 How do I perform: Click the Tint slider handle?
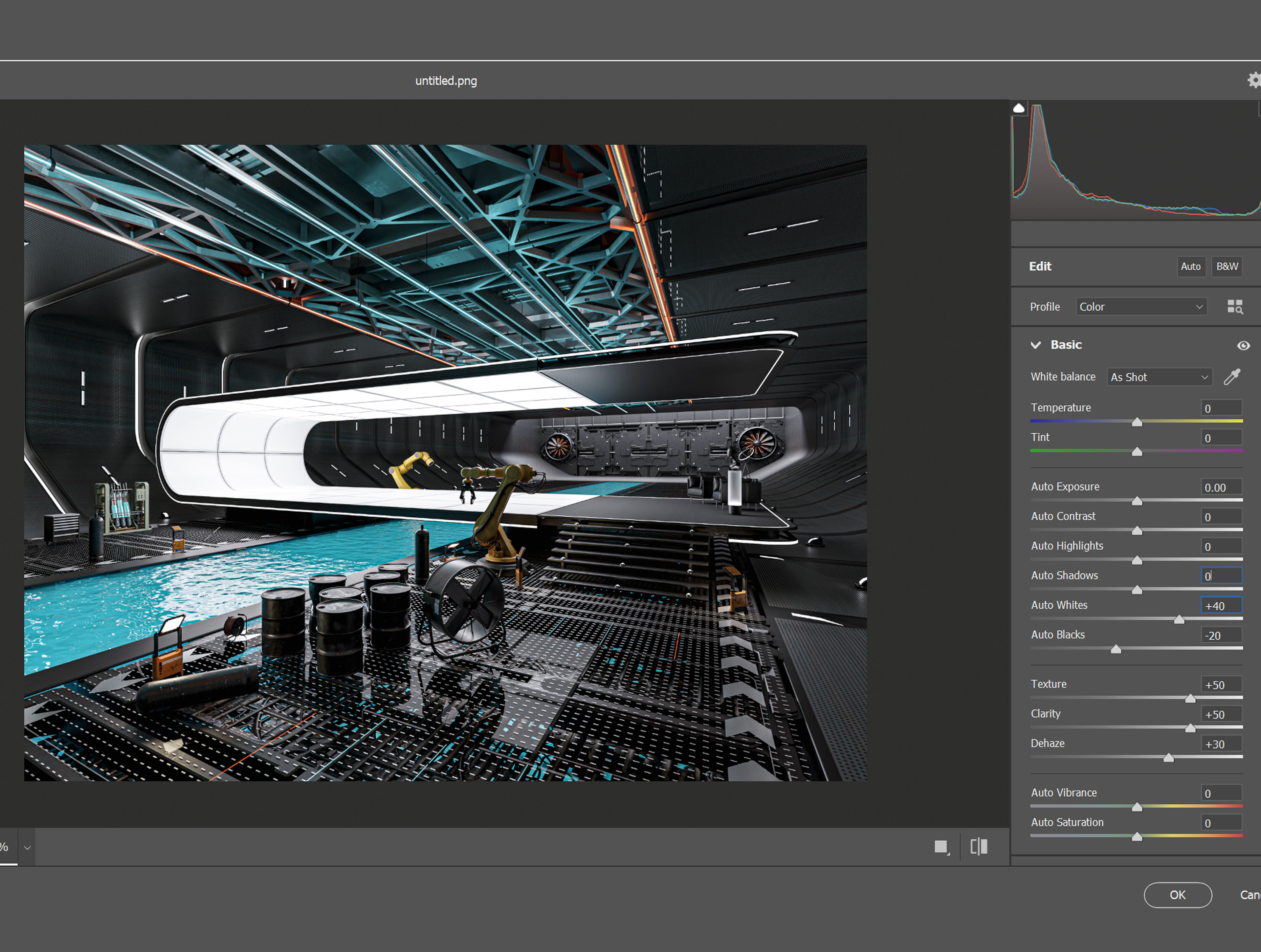pos(1137,451)
